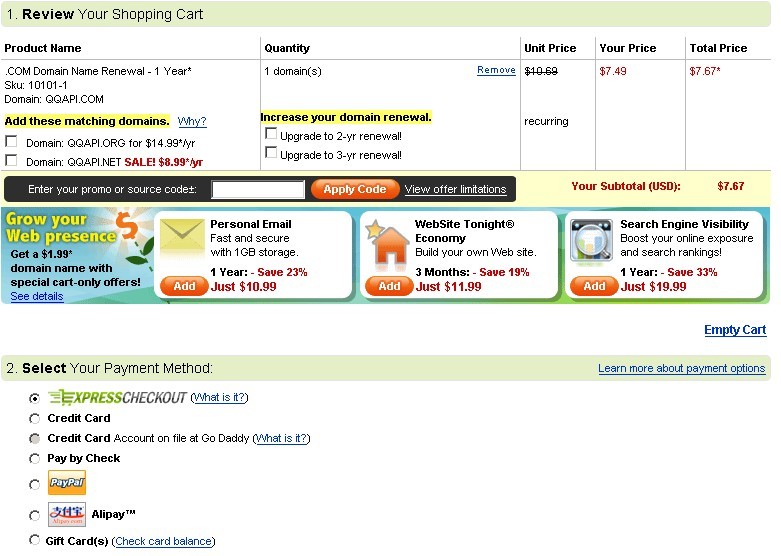This screenshot has width=781, height=556.
Task: Click the Express Checkout logo
Action: (x=118, y=397)
